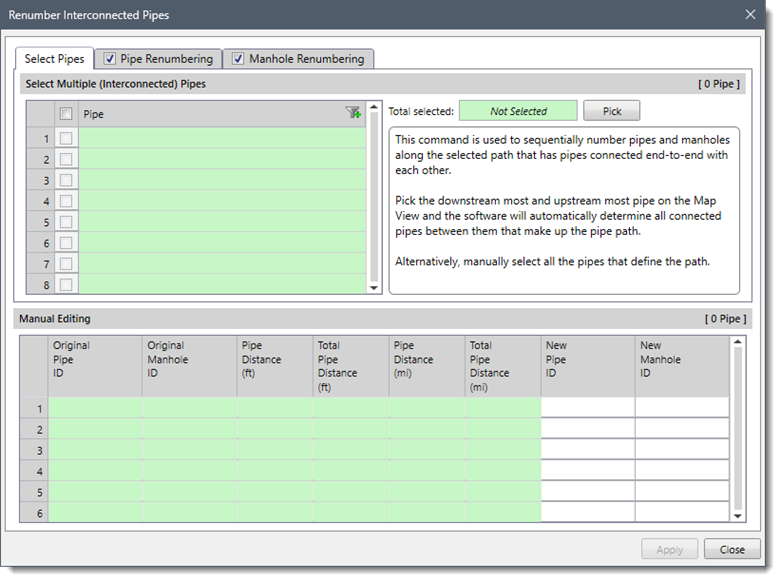This screenshot has height=581, width=780.
Task: Click the filter-add icon in Pipe header
Action: point(353,113)
